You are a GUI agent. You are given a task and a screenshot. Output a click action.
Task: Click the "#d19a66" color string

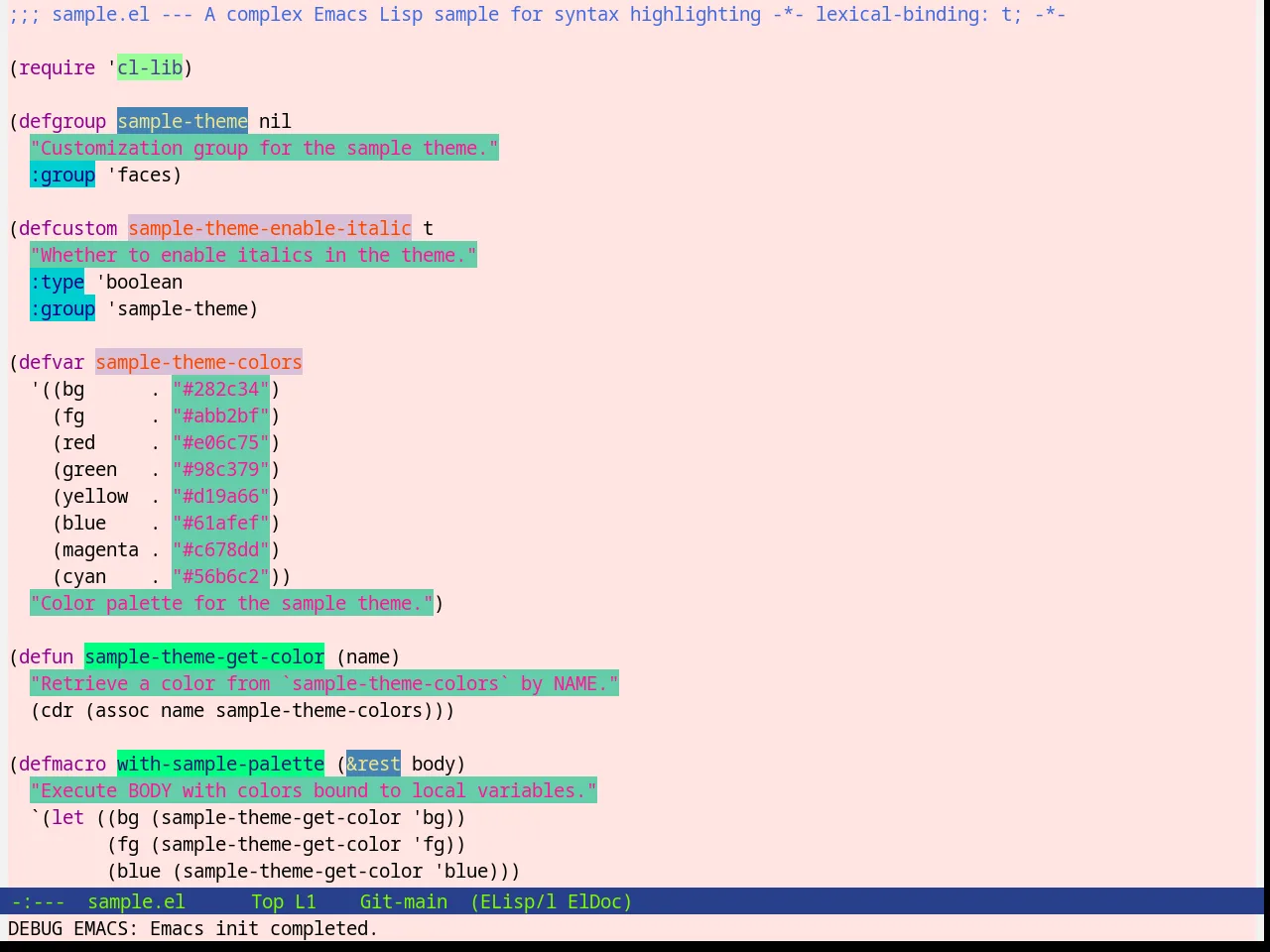click(220, 496)
